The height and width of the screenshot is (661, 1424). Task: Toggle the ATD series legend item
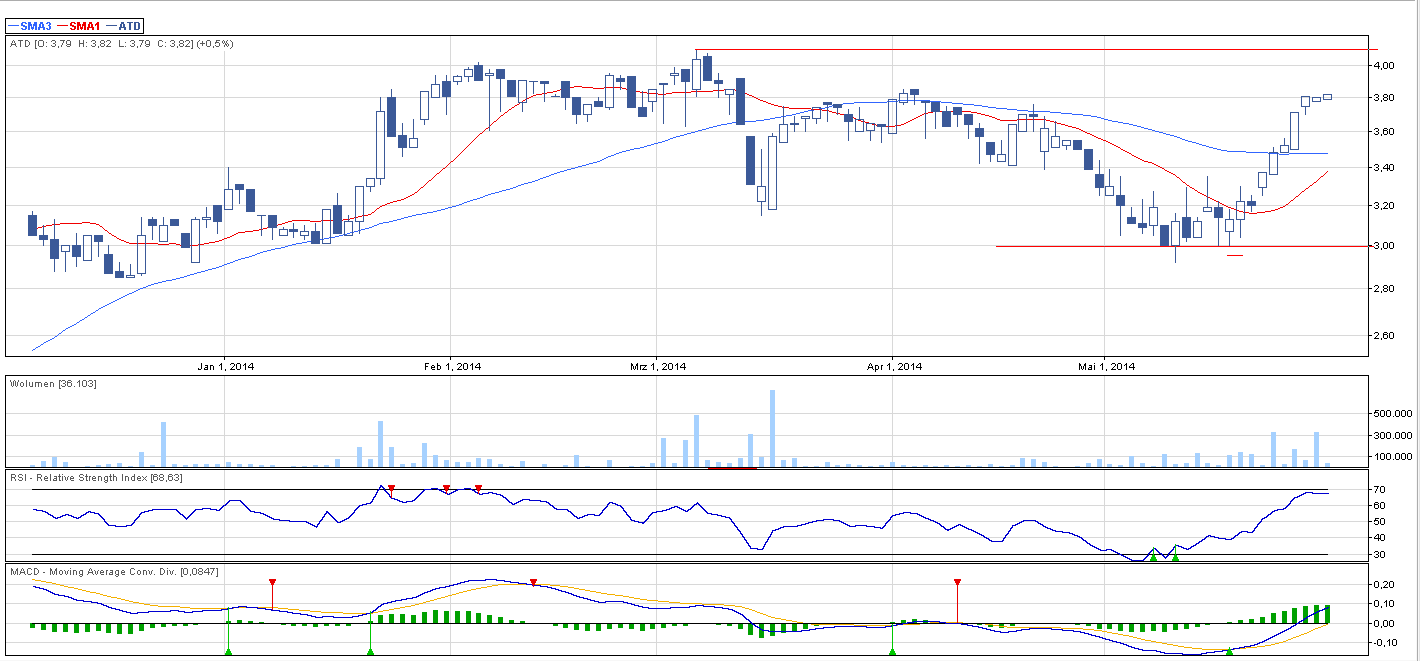click(130, 26)
